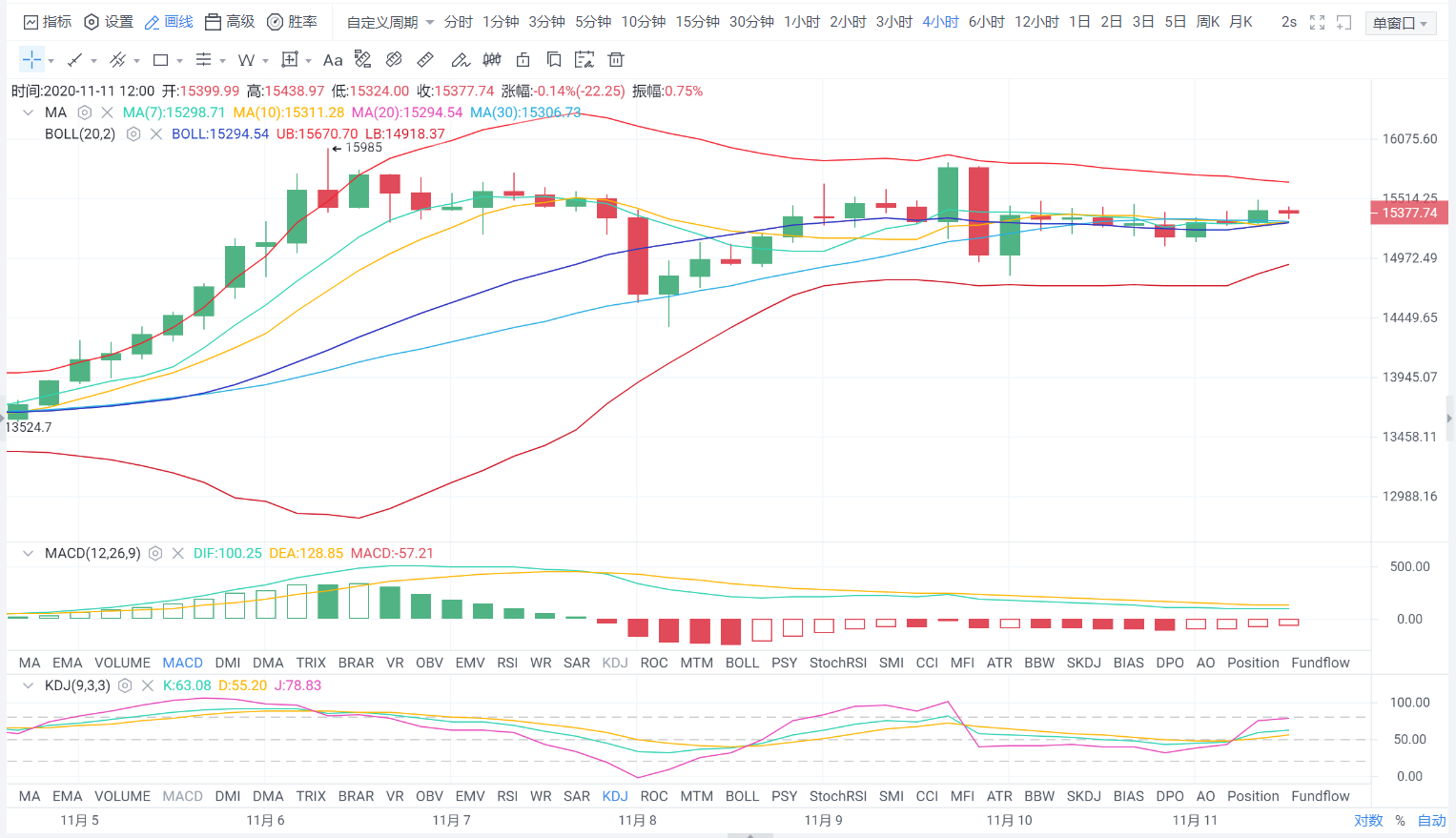Select the rectangle shape drawing tool
This screenshot has width=1456, height=838.
point(160,60)
